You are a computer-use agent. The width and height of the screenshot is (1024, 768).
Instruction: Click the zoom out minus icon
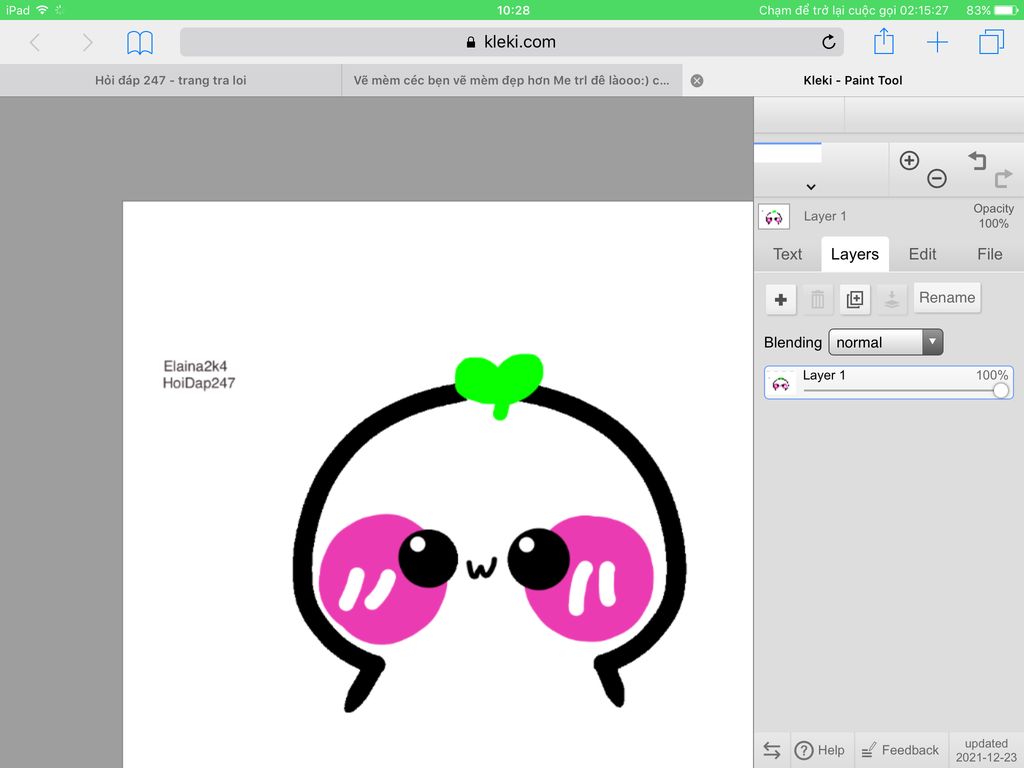tap(937, 179)
